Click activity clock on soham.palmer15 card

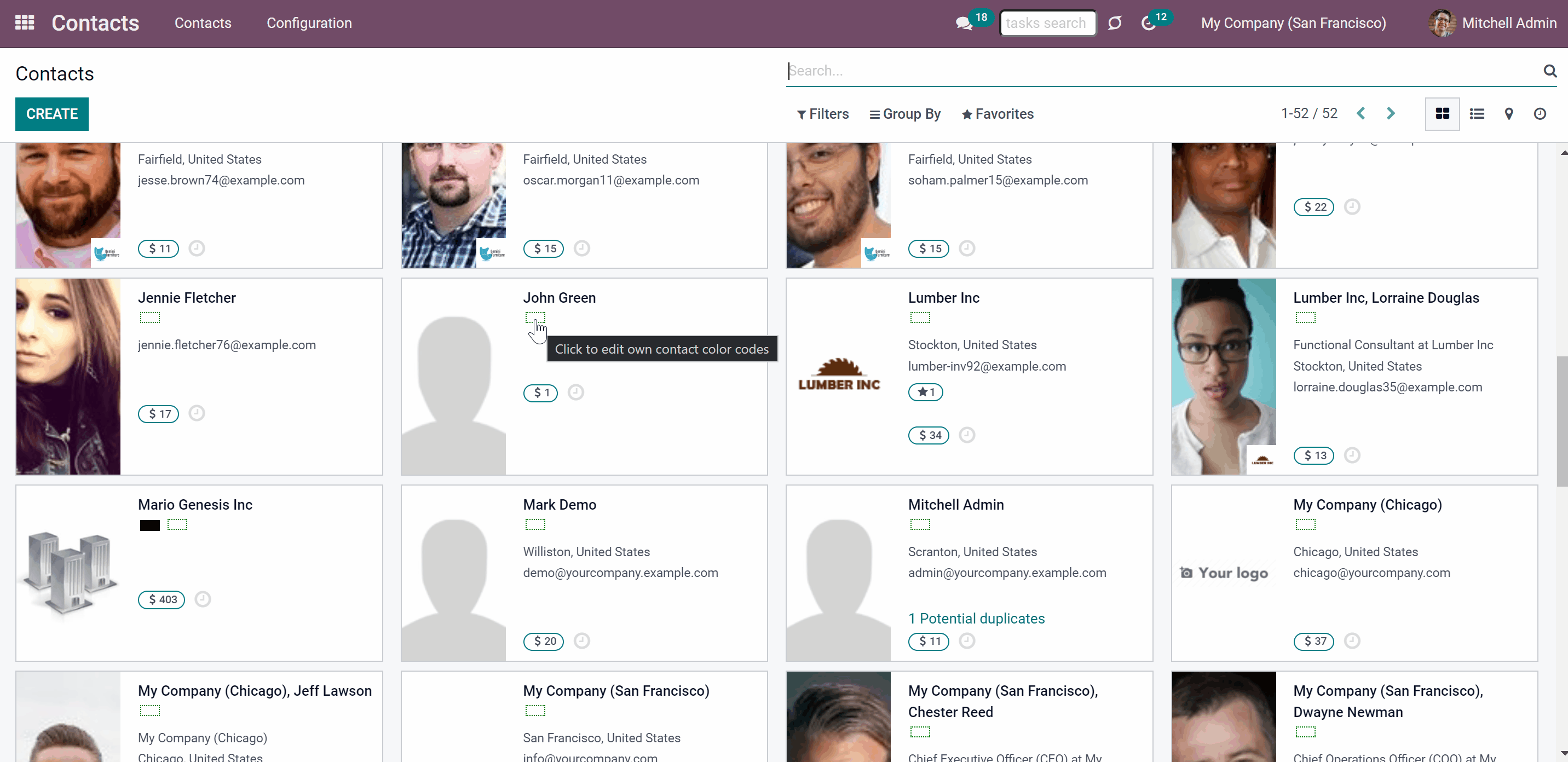(967, 249)
